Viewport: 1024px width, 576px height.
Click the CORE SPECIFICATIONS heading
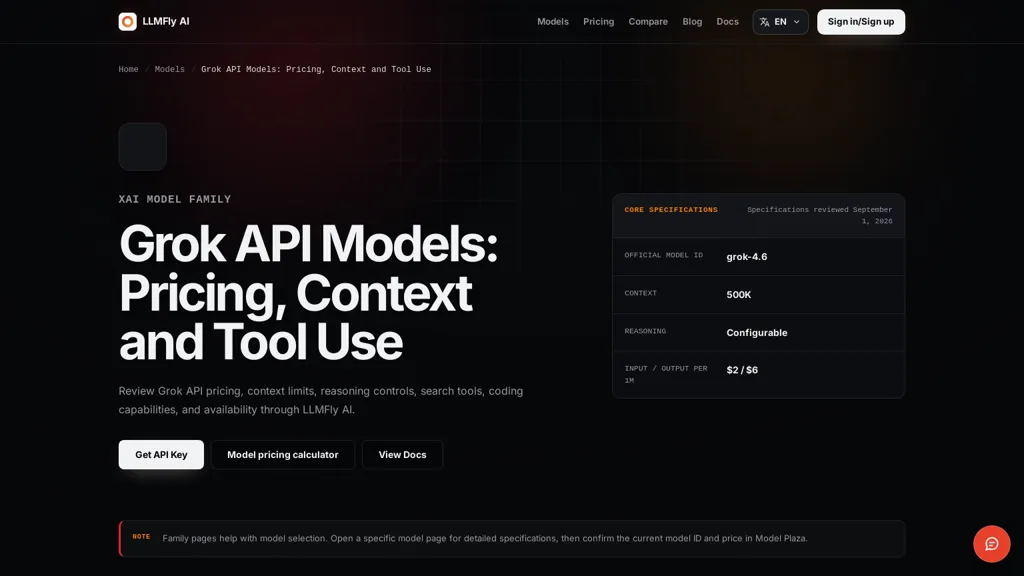click(x=671, y=210)
